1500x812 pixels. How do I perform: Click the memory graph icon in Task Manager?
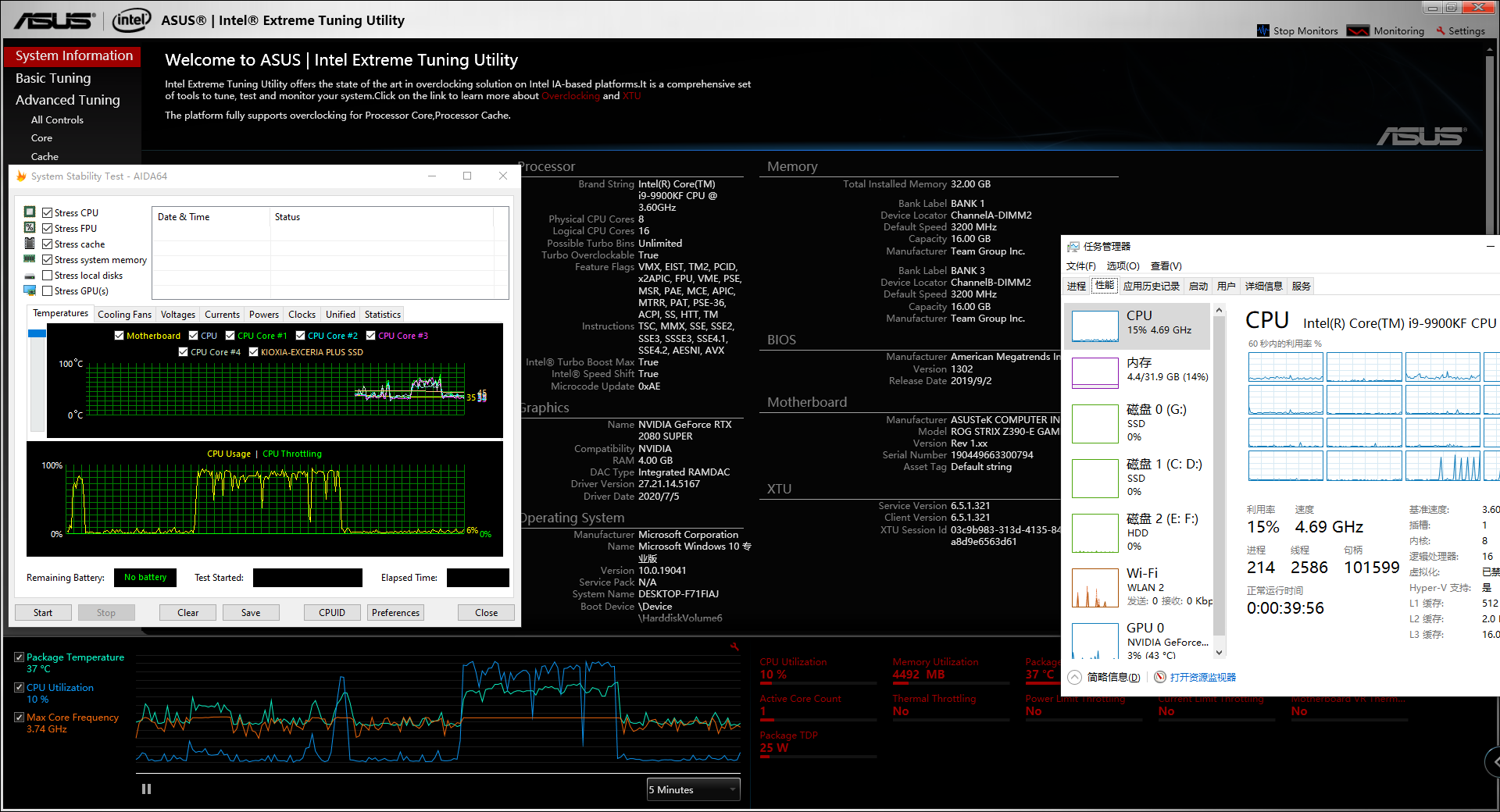(x=1095, y=372)
